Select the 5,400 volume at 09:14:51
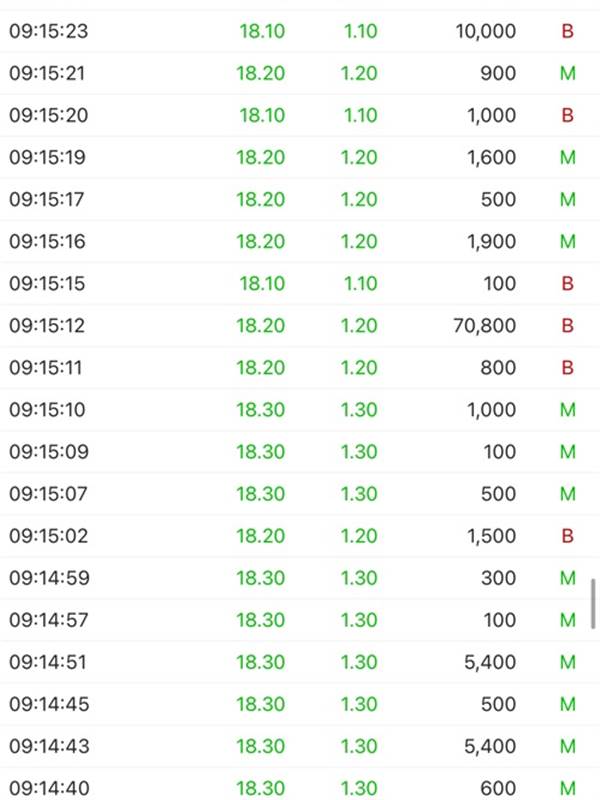 (x=490, y=662)
